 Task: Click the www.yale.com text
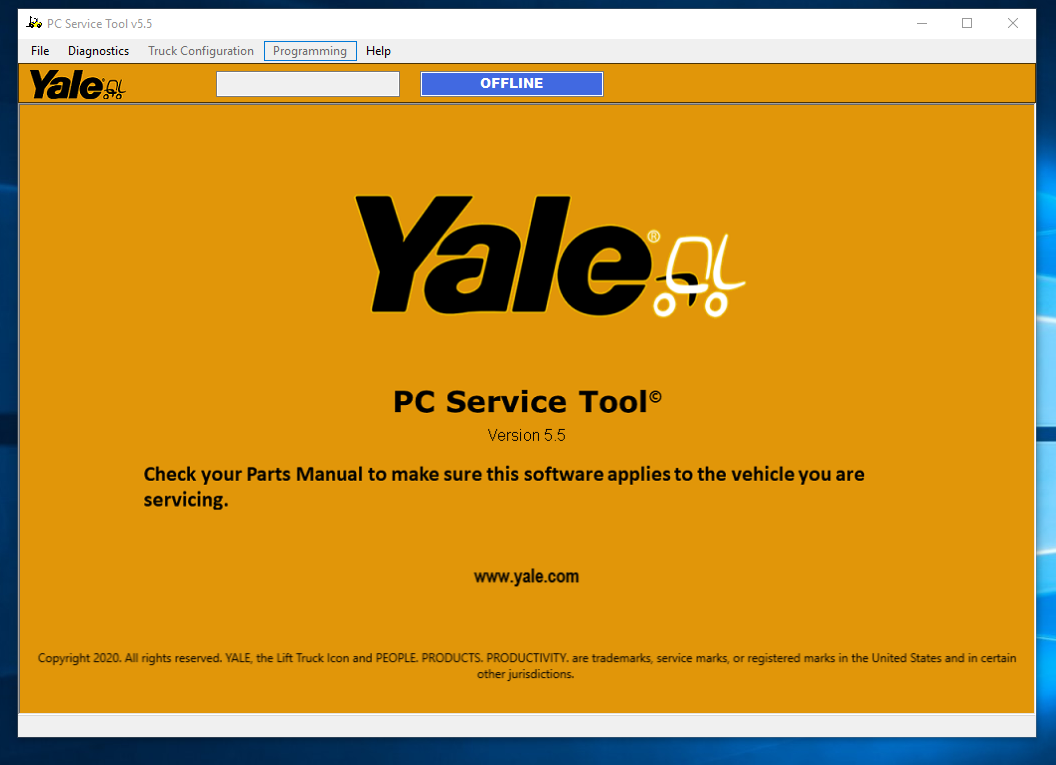(526, 576)
